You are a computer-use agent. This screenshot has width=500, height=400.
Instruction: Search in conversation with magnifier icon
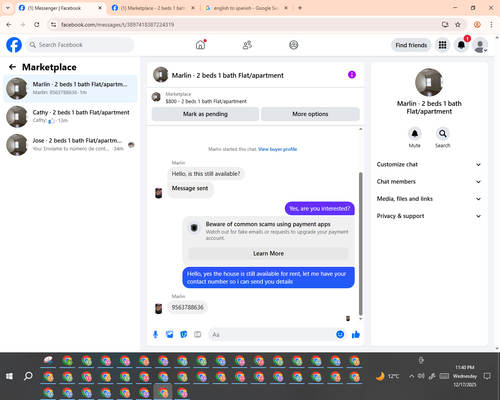click(442, 134)
